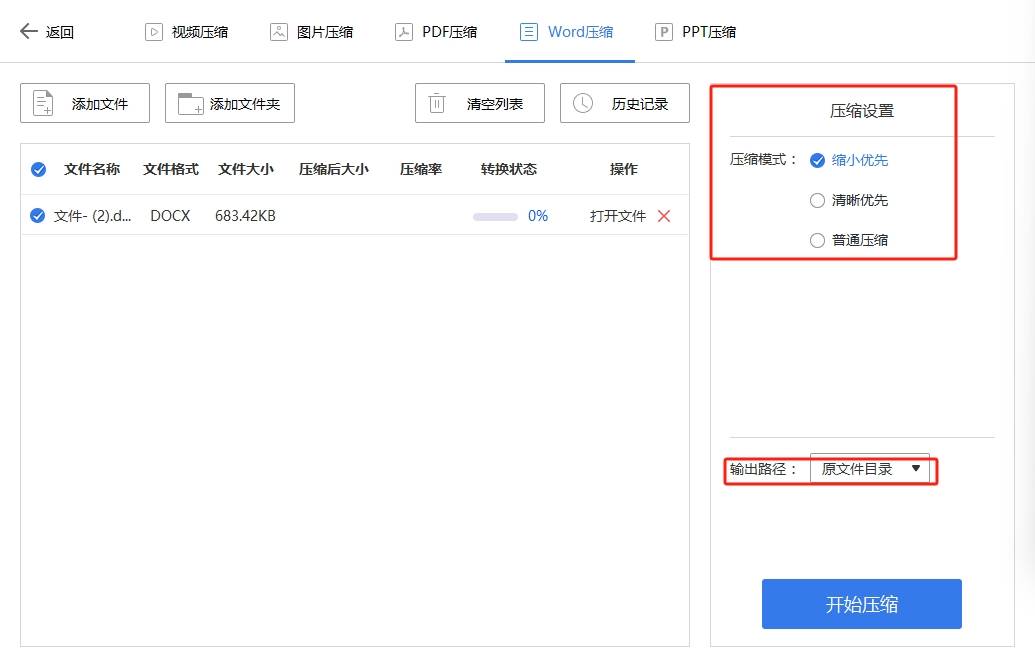Click the 添加文件 button

pyautogui.click(x=85, y=103)
